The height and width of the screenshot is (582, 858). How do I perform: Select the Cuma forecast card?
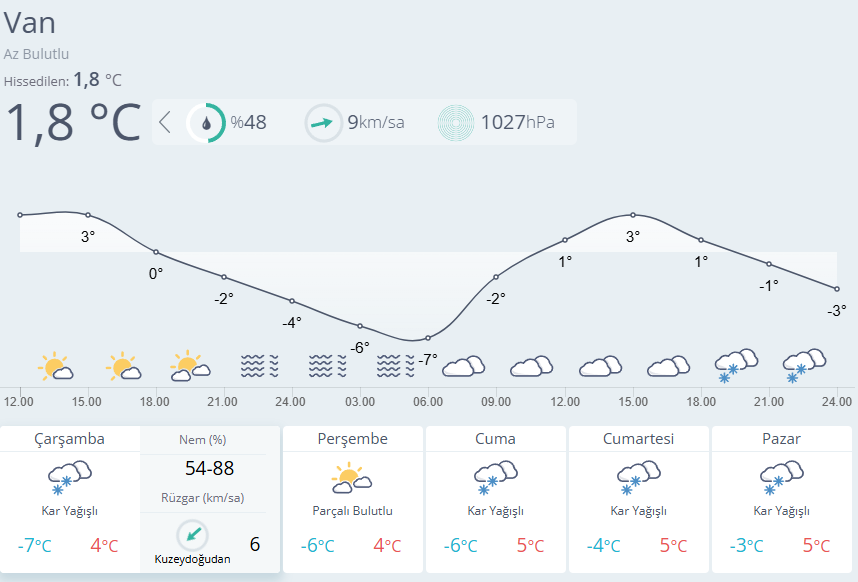(495, 499)
